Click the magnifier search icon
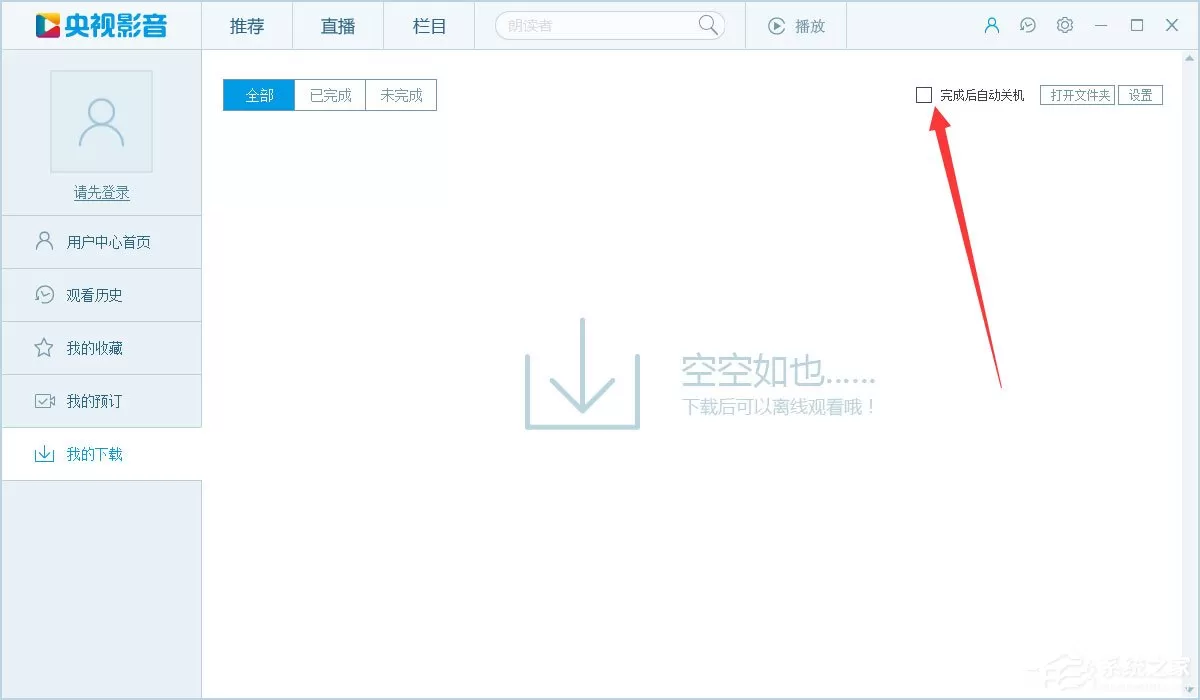The width and height of the screenshot is (1200, 700). click(708, 26)
